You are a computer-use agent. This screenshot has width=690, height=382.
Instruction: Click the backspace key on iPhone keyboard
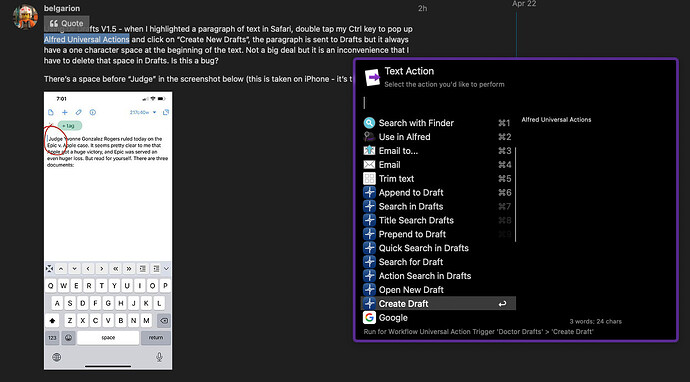click(164, 320)
